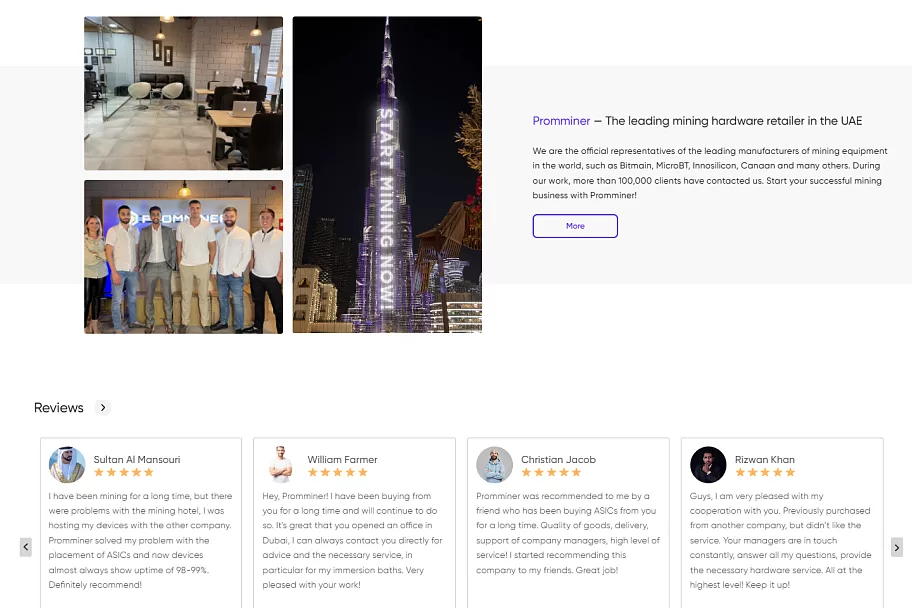The height and width of the screenshot is (608, 912).
Task: Open the Burj Khalifa night photo
Action: point(387,175)
